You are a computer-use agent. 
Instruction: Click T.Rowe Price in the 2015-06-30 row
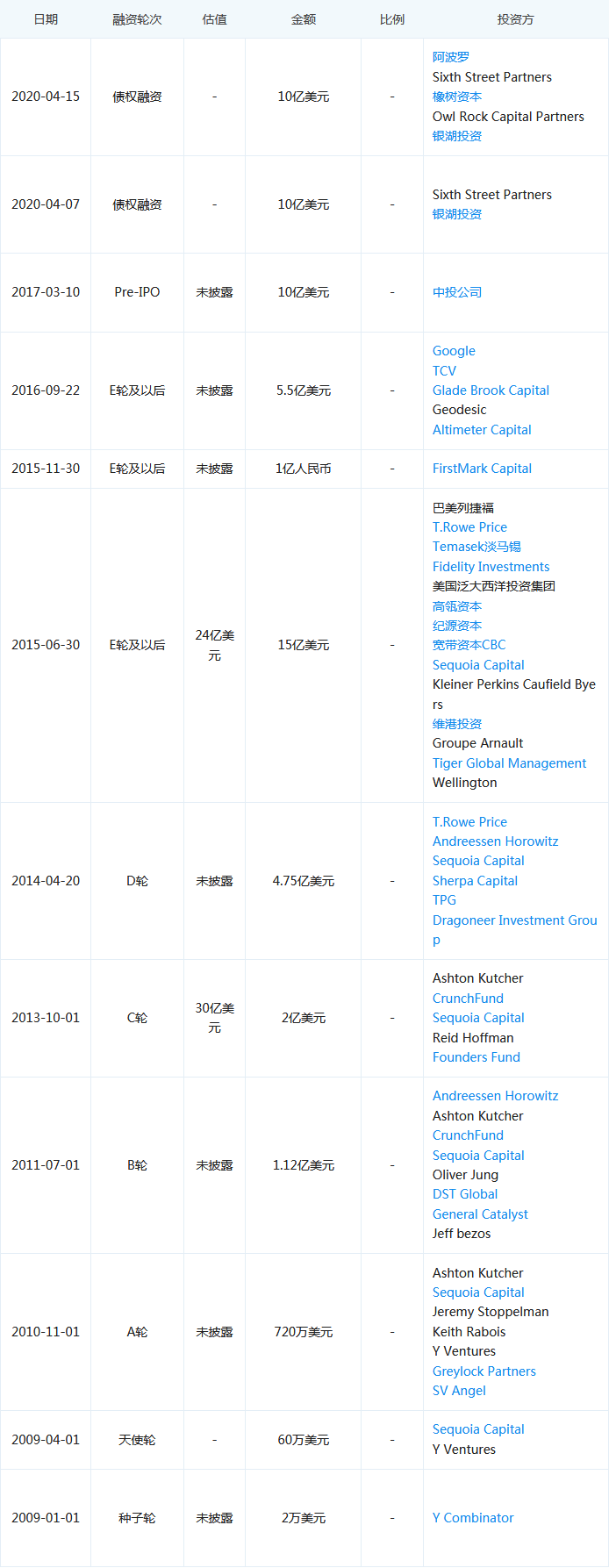tap(469, 527)
